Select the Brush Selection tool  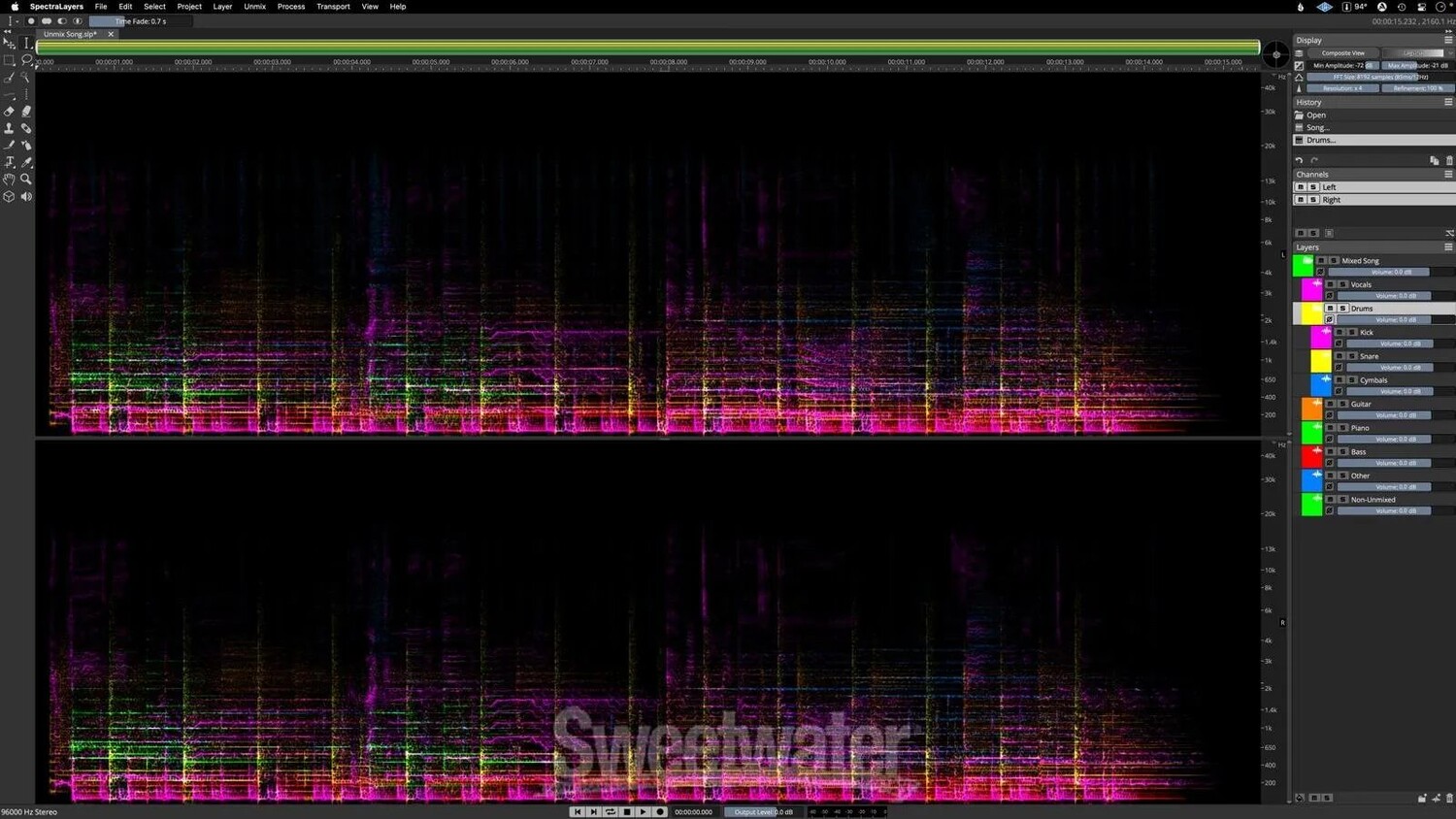10,77
